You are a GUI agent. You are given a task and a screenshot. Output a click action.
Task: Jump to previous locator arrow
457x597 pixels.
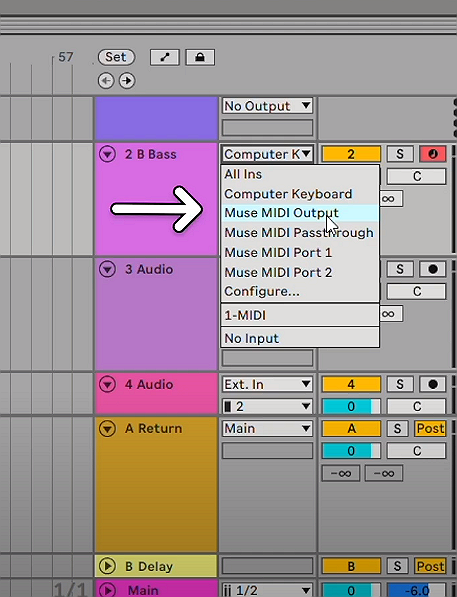point(106,81)
